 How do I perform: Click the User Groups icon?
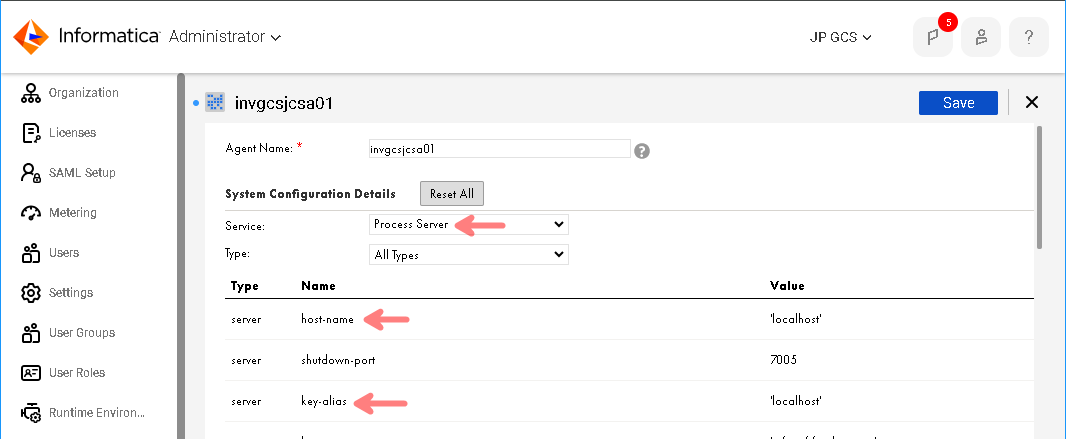point(31,333)
